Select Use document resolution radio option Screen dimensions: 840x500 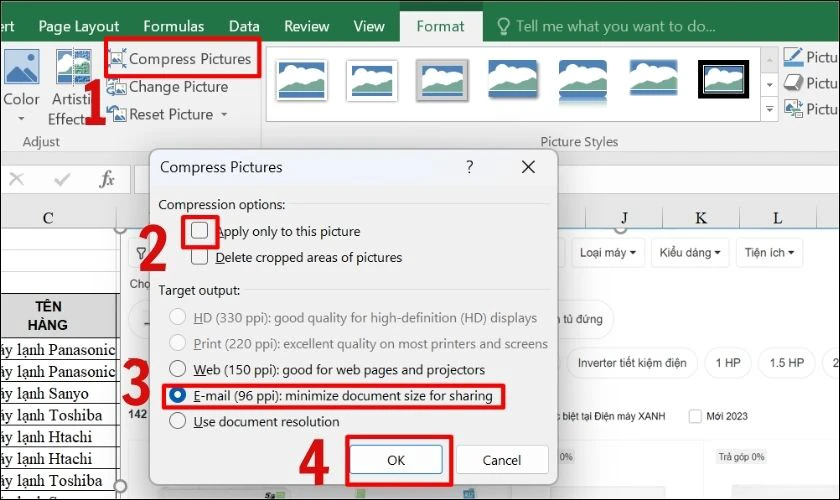pyautogui.click(x=177, y=421)
